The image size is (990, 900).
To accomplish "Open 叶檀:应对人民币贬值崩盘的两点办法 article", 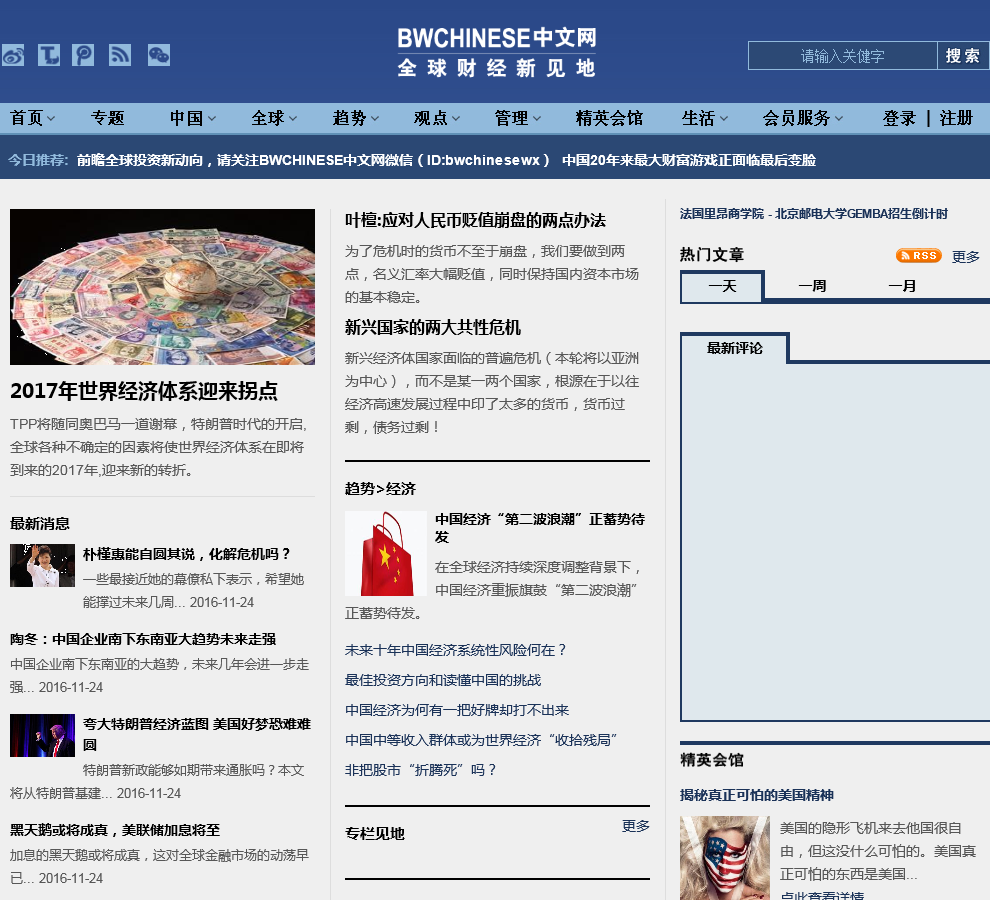I will point(475,220).
